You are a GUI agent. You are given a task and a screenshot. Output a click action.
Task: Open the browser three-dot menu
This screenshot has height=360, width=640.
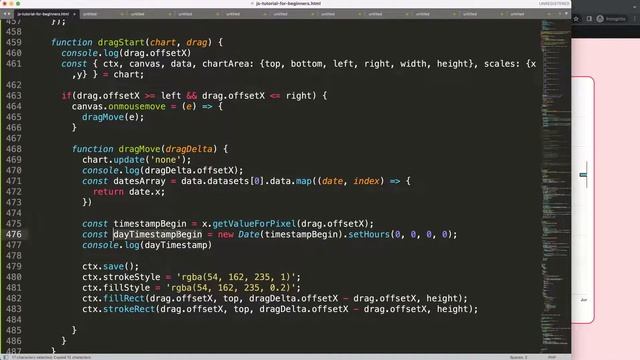635,19
